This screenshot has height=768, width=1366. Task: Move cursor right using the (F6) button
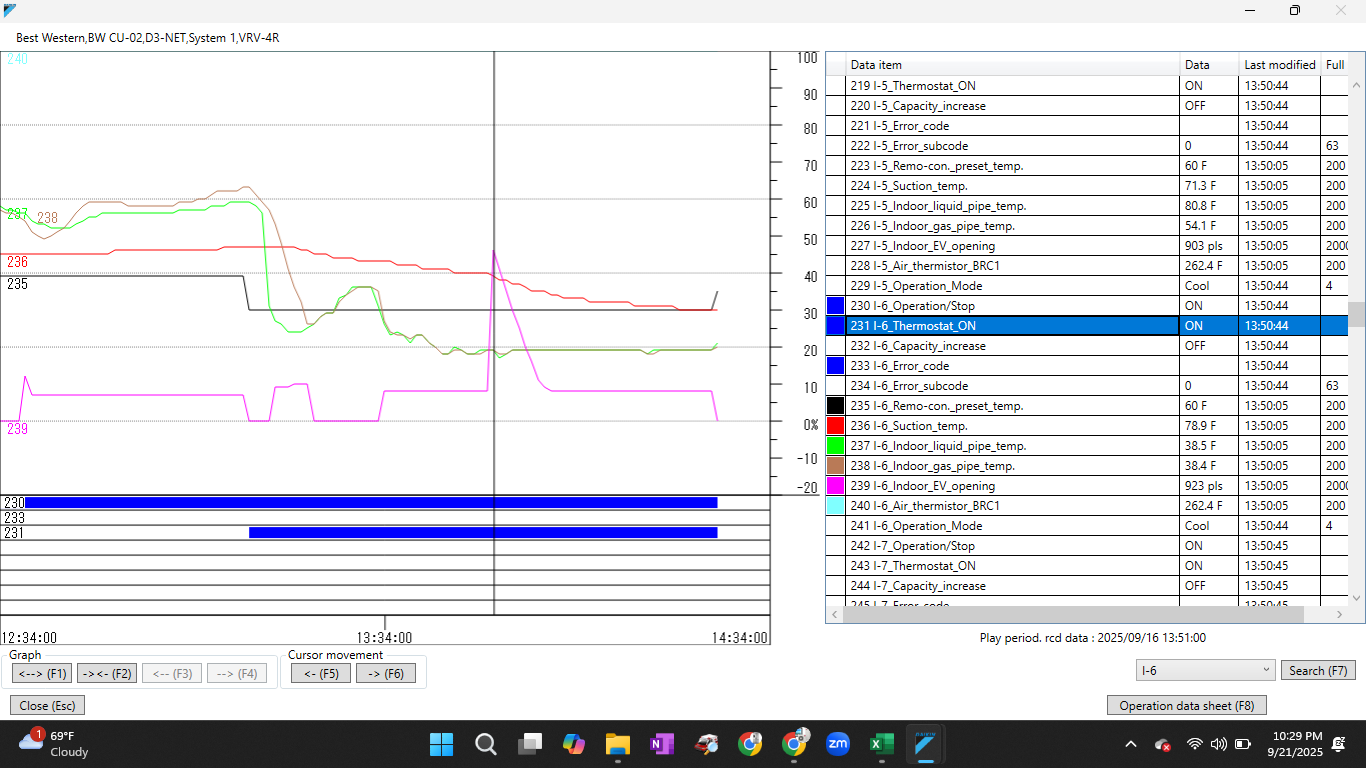click(x=386, y=672)
